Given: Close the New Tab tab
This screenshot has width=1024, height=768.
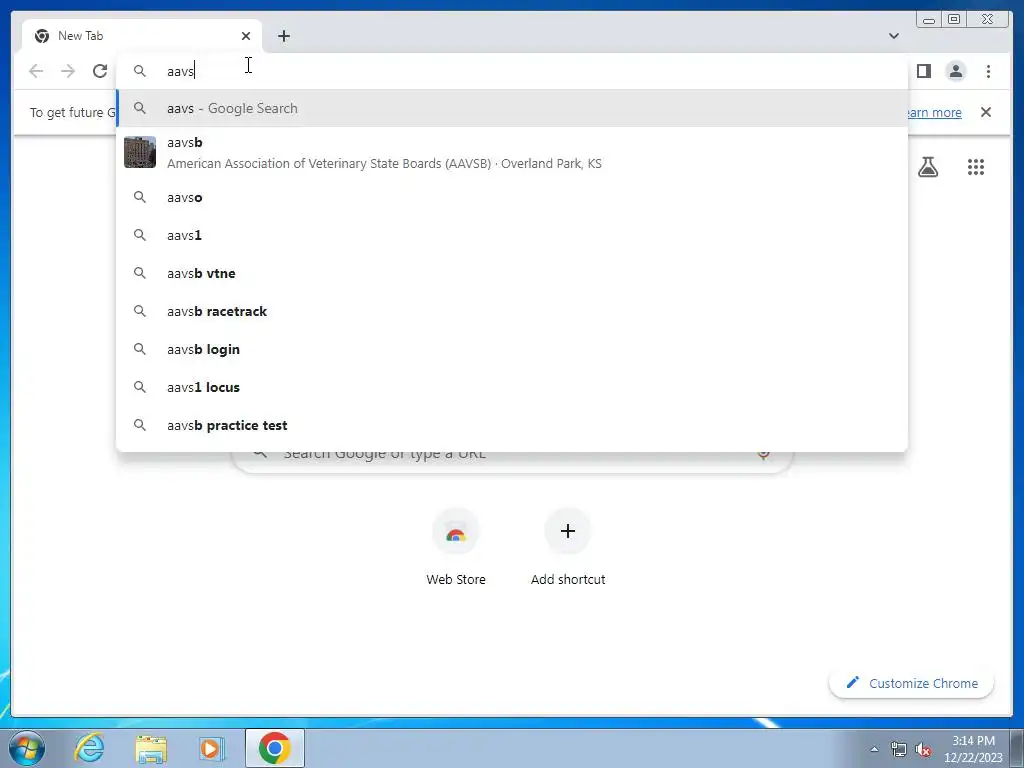Looking at the screenshot, I should pos(246,36).
